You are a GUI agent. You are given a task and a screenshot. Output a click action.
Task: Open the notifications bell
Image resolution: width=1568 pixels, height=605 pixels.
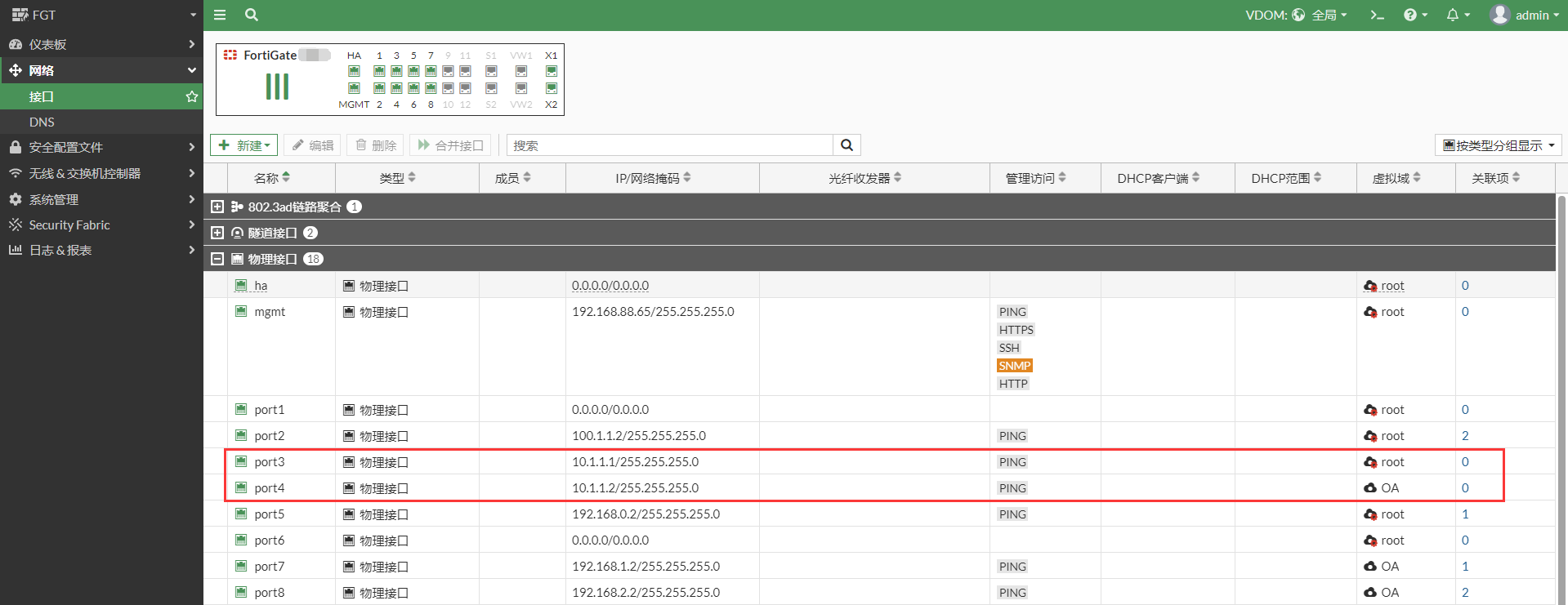coord(1457,15)
